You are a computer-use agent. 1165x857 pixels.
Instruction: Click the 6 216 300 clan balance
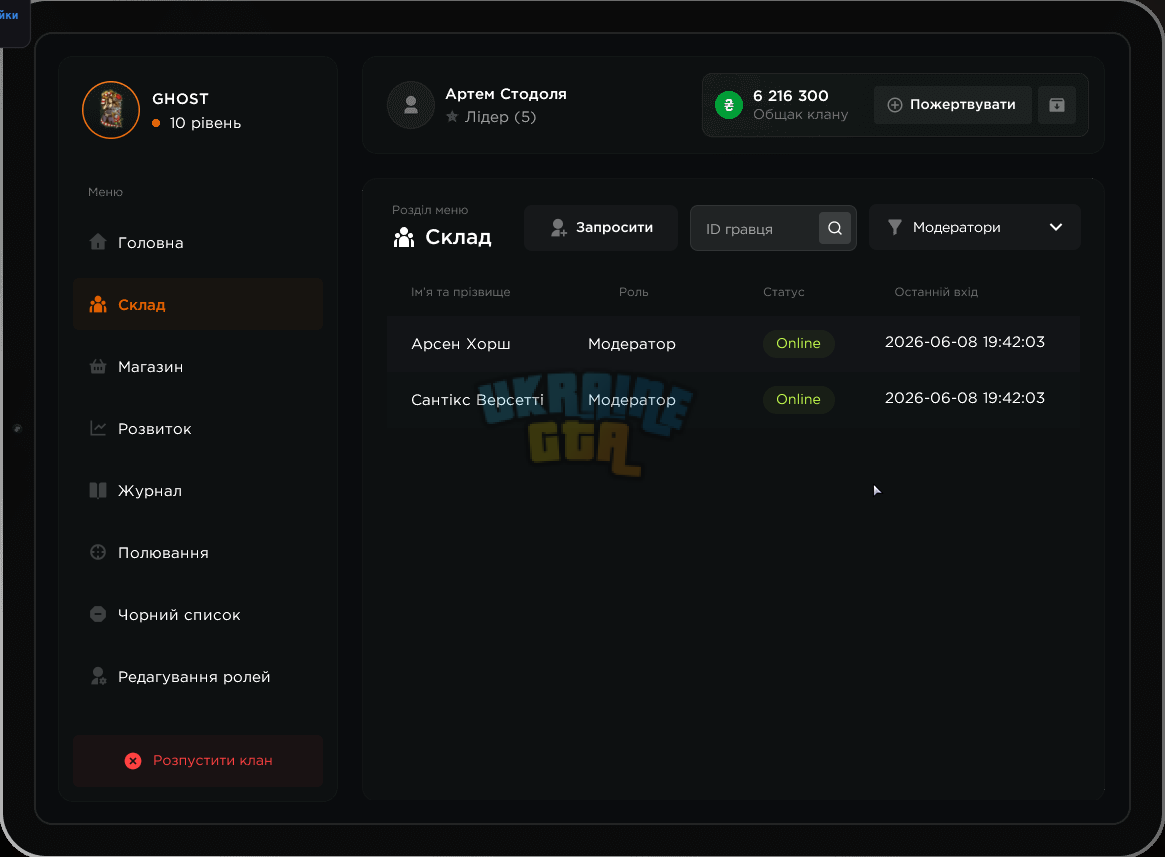pos(791,96)
